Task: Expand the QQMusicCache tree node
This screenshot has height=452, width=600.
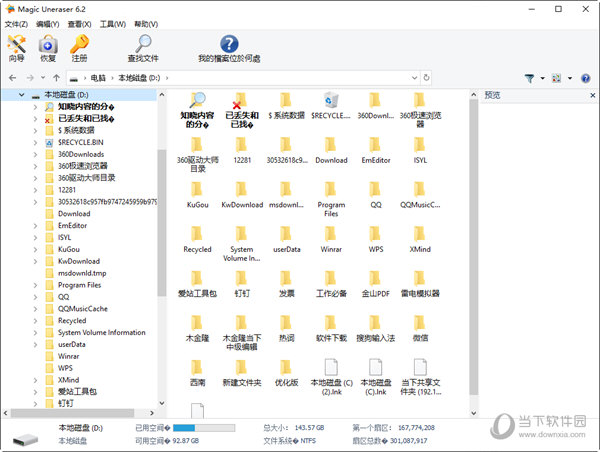Action: [35, 309]
